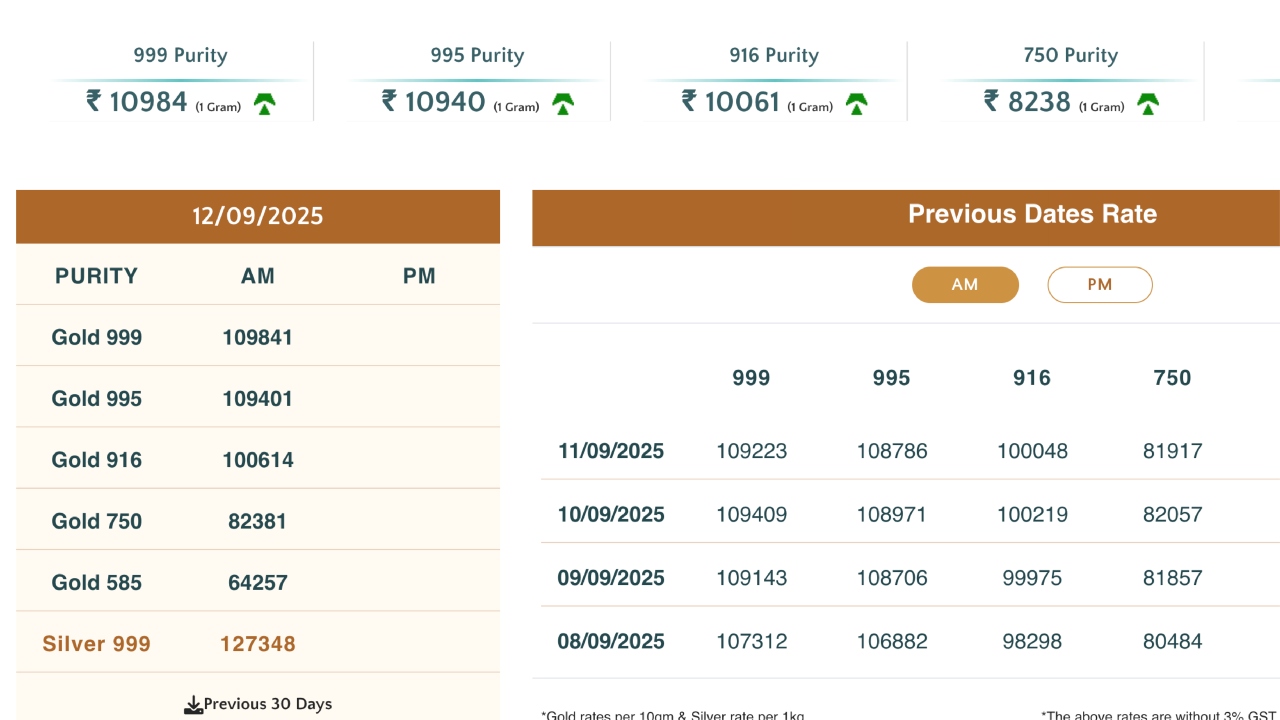
Task: Click green up arrow beside 995 Purity price
Action: [563, 104]
